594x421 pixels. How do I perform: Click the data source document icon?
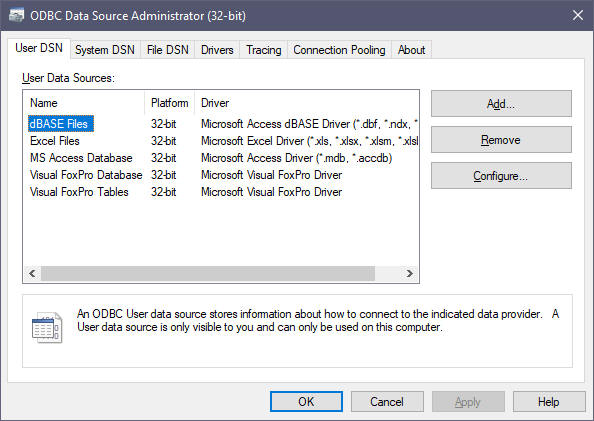coord(47,327)
